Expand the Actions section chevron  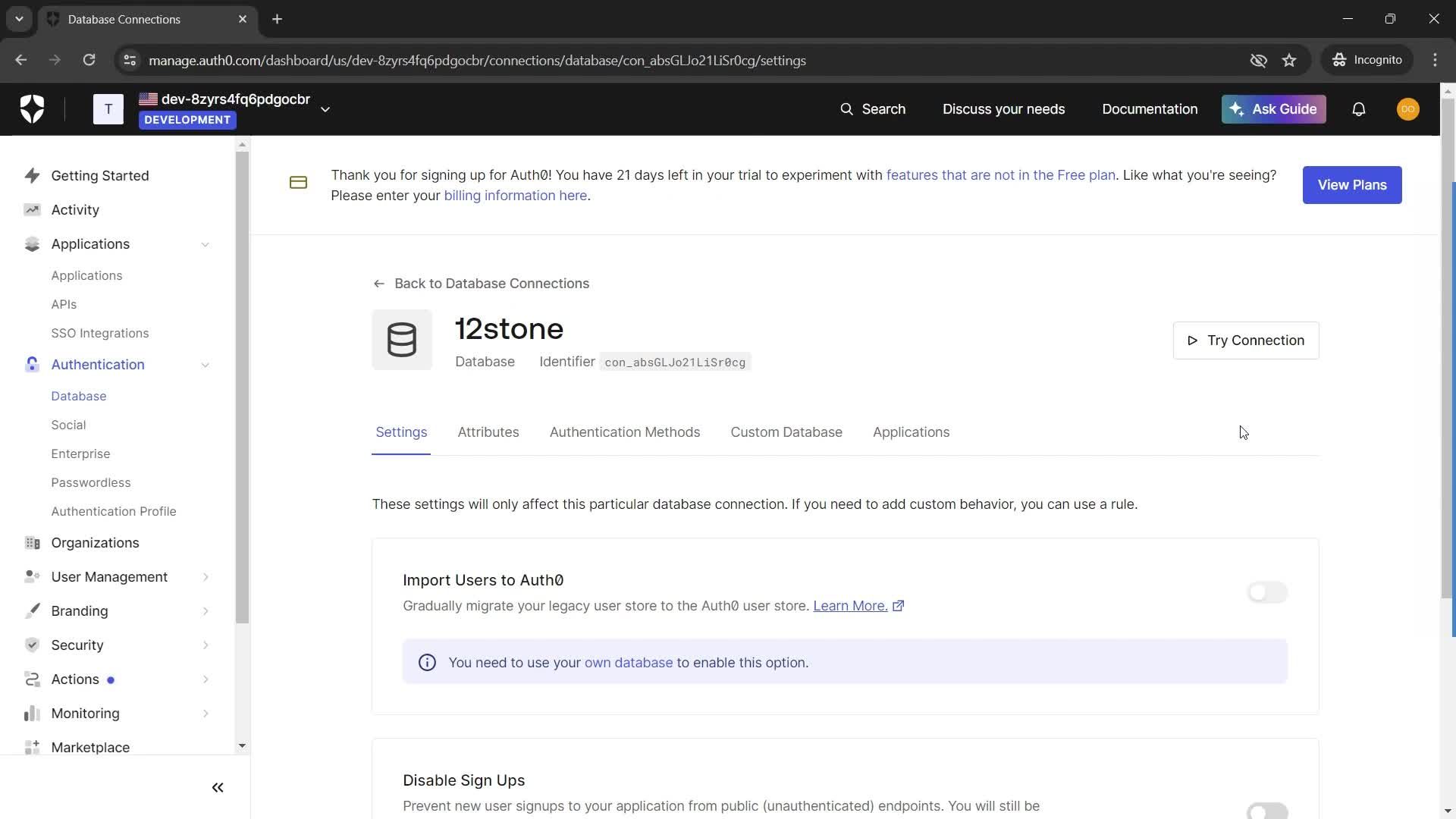click(206, 679)
